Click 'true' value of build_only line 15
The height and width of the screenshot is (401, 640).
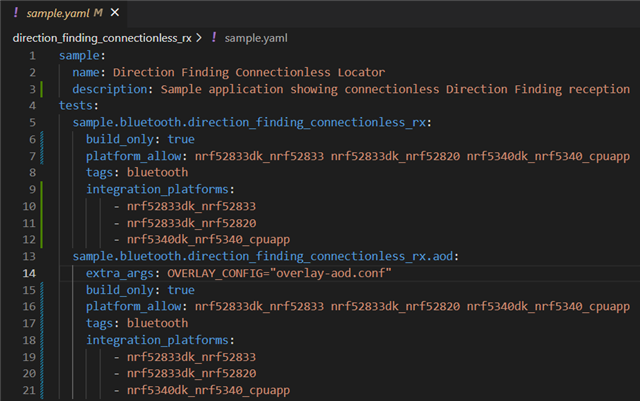coord(181,290)
